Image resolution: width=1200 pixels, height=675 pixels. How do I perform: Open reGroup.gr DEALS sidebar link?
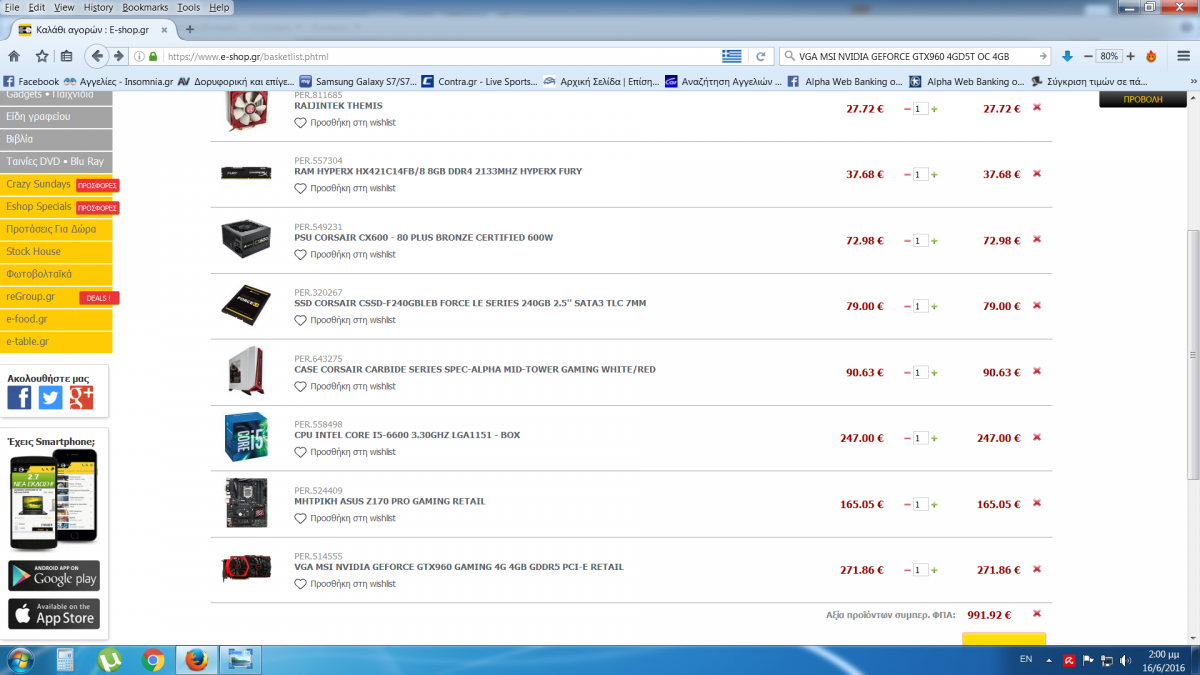point(56,297)
